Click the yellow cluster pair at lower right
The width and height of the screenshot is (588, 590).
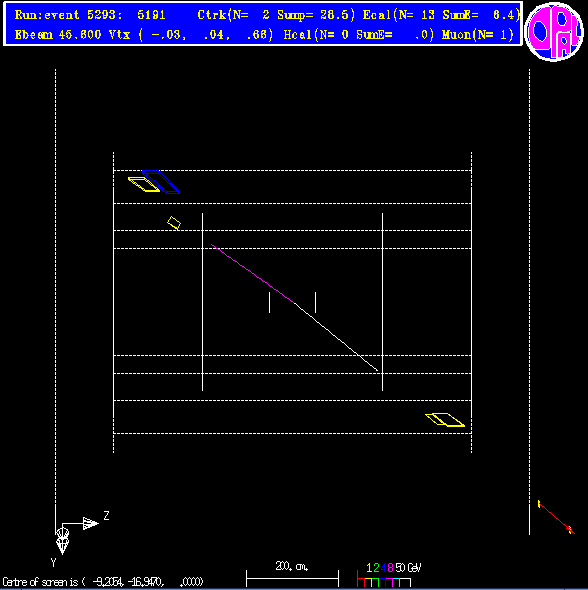[445, 420]
